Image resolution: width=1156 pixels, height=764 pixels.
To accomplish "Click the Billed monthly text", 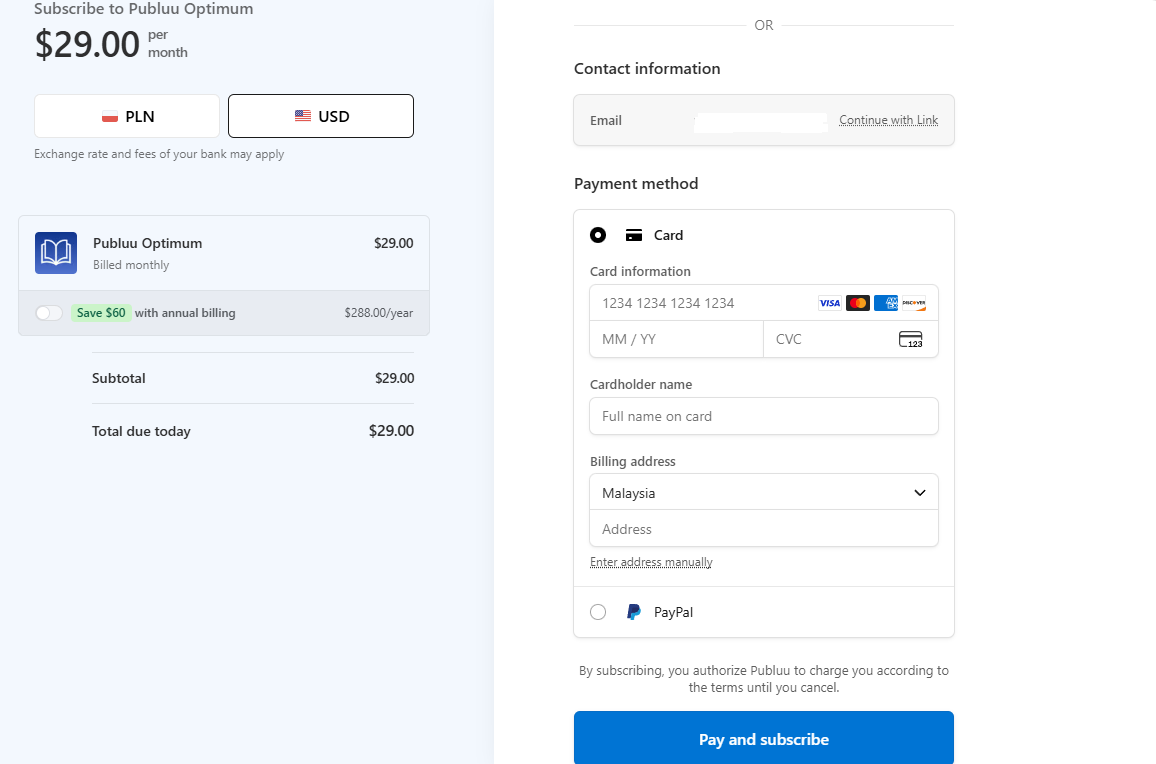I will click(131, 265).
